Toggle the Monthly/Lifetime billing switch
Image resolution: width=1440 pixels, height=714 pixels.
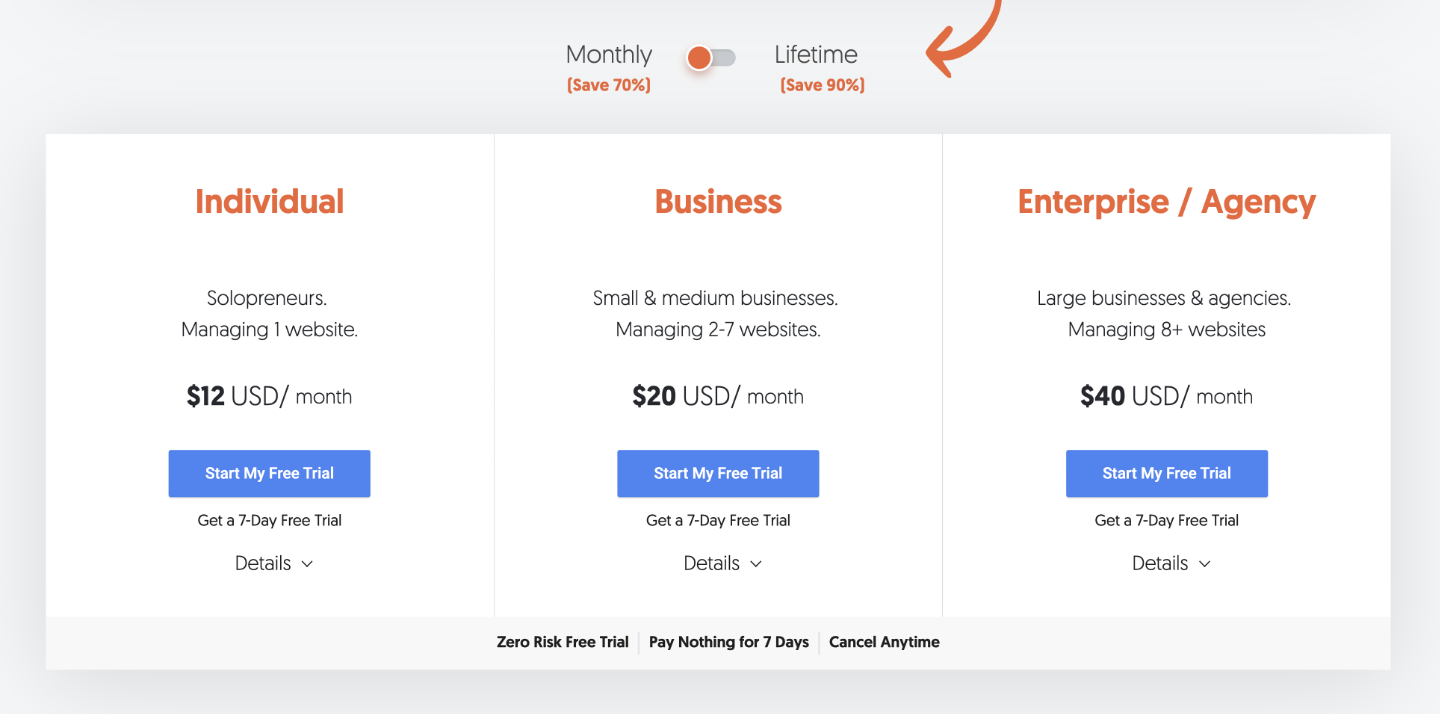point(711,58)
